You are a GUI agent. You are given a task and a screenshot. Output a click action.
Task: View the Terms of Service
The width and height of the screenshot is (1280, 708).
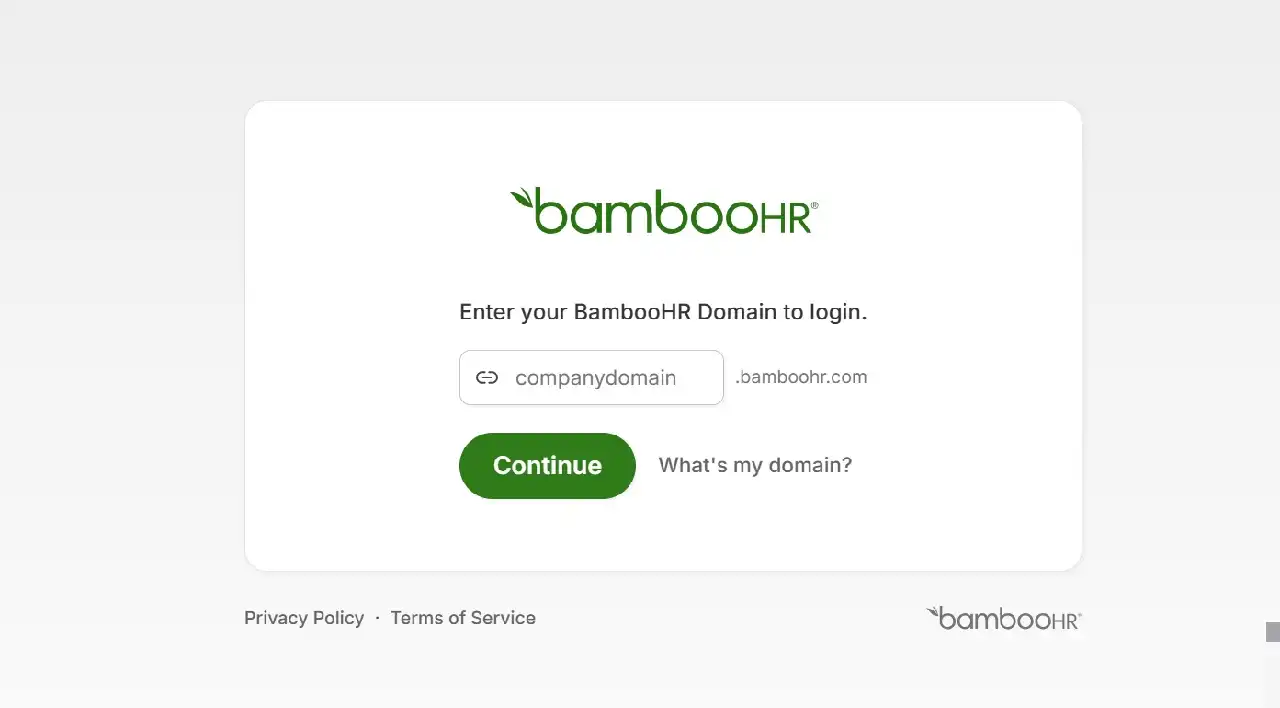coord(463,618)
